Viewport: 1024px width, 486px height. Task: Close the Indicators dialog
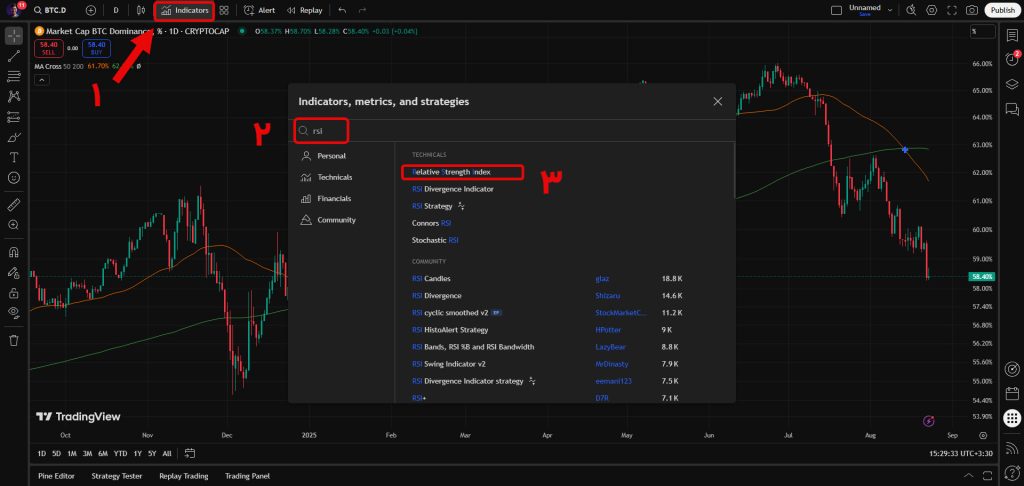718,101
